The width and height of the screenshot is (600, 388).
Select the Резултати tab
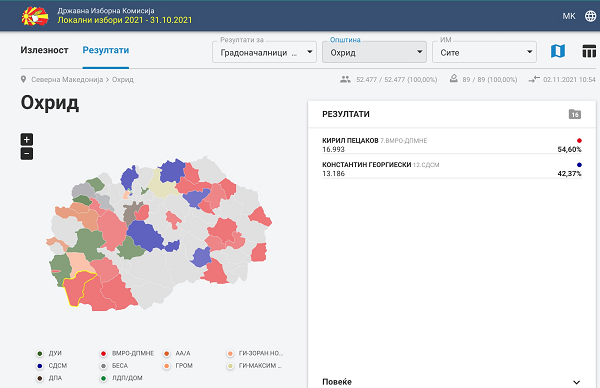coord(106,50)
